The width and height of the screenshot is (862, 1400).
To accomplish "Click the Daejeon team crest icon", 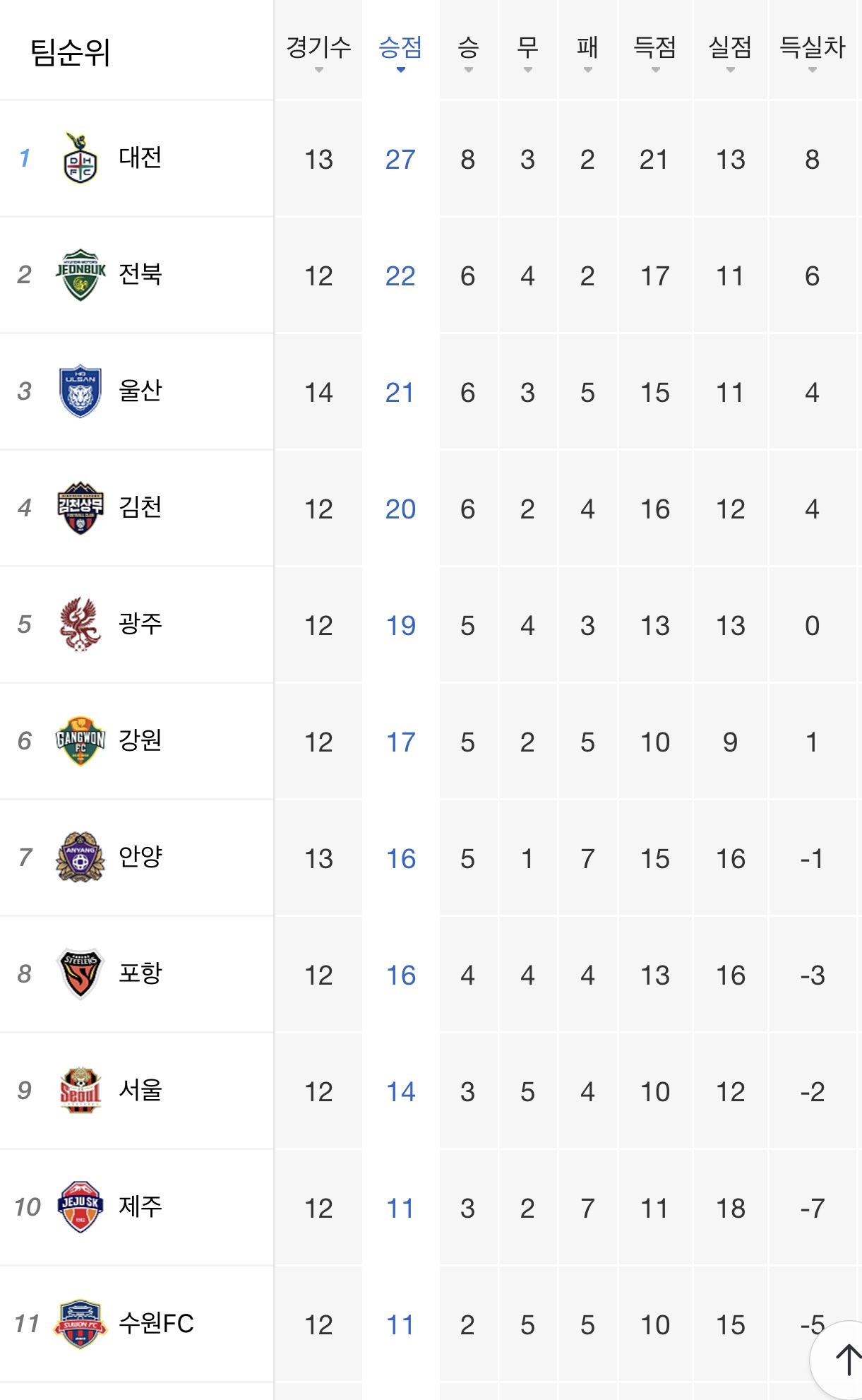I will (x=80, y=158).
